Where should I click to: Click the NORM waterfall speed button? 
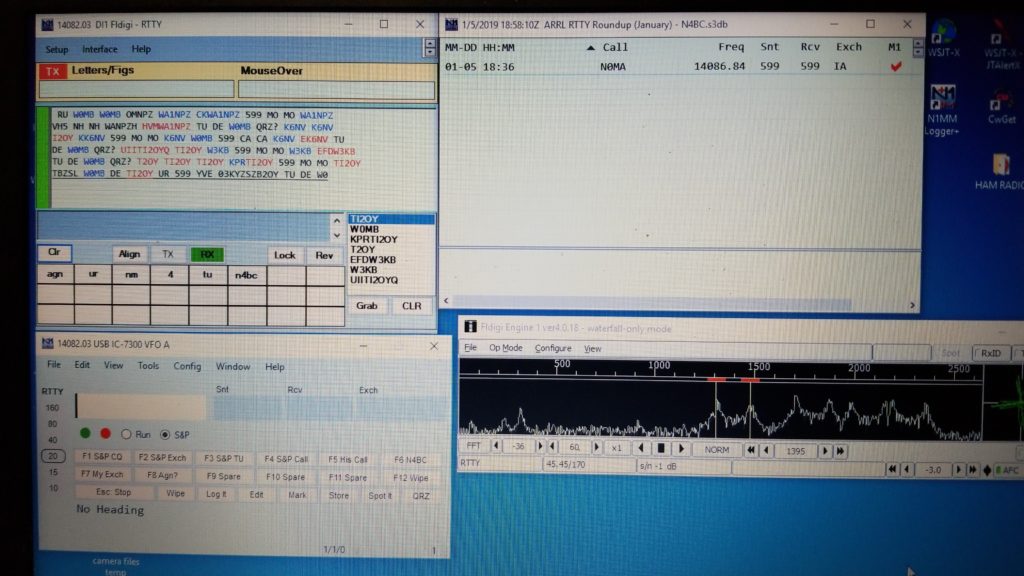(716, 449)
